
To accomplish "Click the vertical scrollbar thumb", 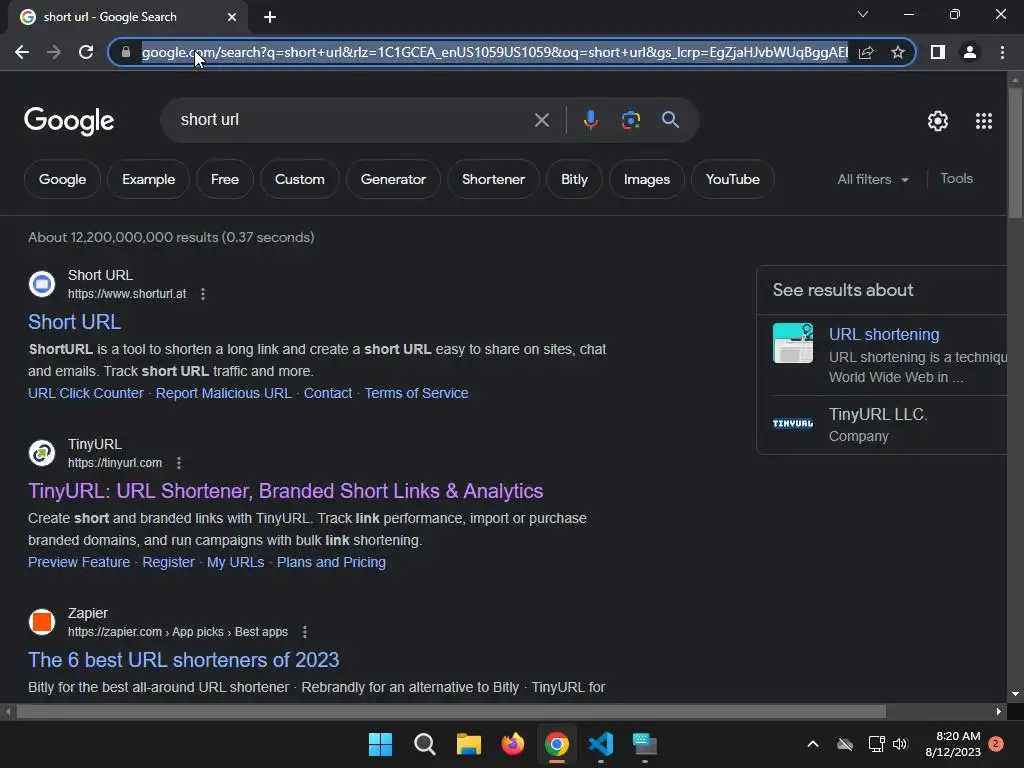I will 1015,152.
